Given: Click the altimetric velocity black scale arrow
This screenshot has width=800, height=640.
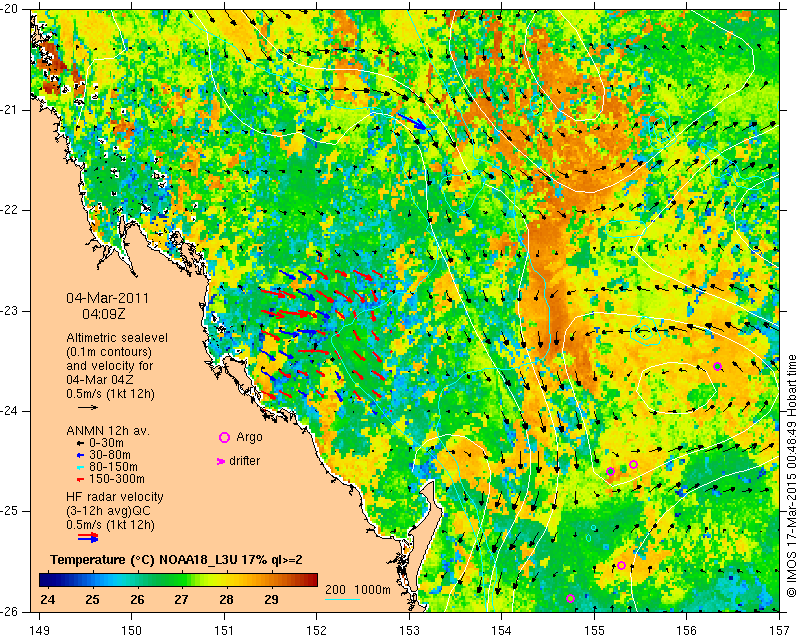Looking at the screenshot, I should pyautogui.click(x=88, y=407).
